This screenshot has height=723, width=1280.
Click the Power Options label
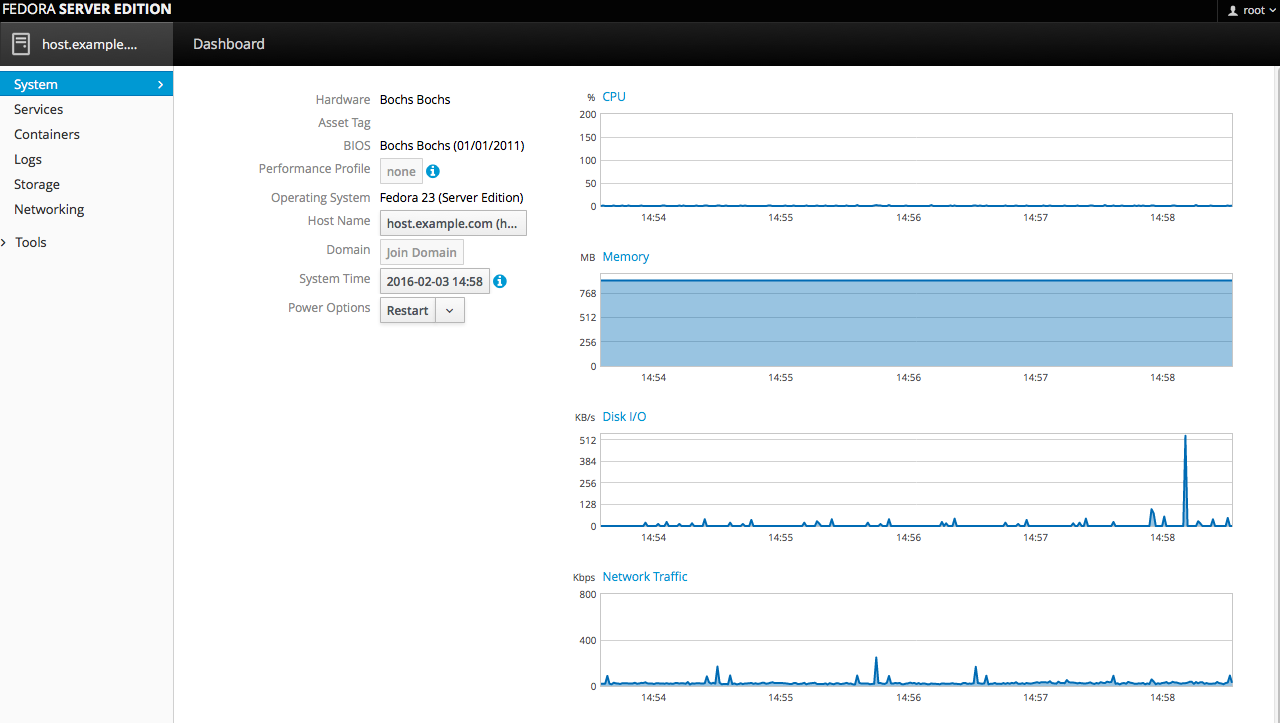329,307
